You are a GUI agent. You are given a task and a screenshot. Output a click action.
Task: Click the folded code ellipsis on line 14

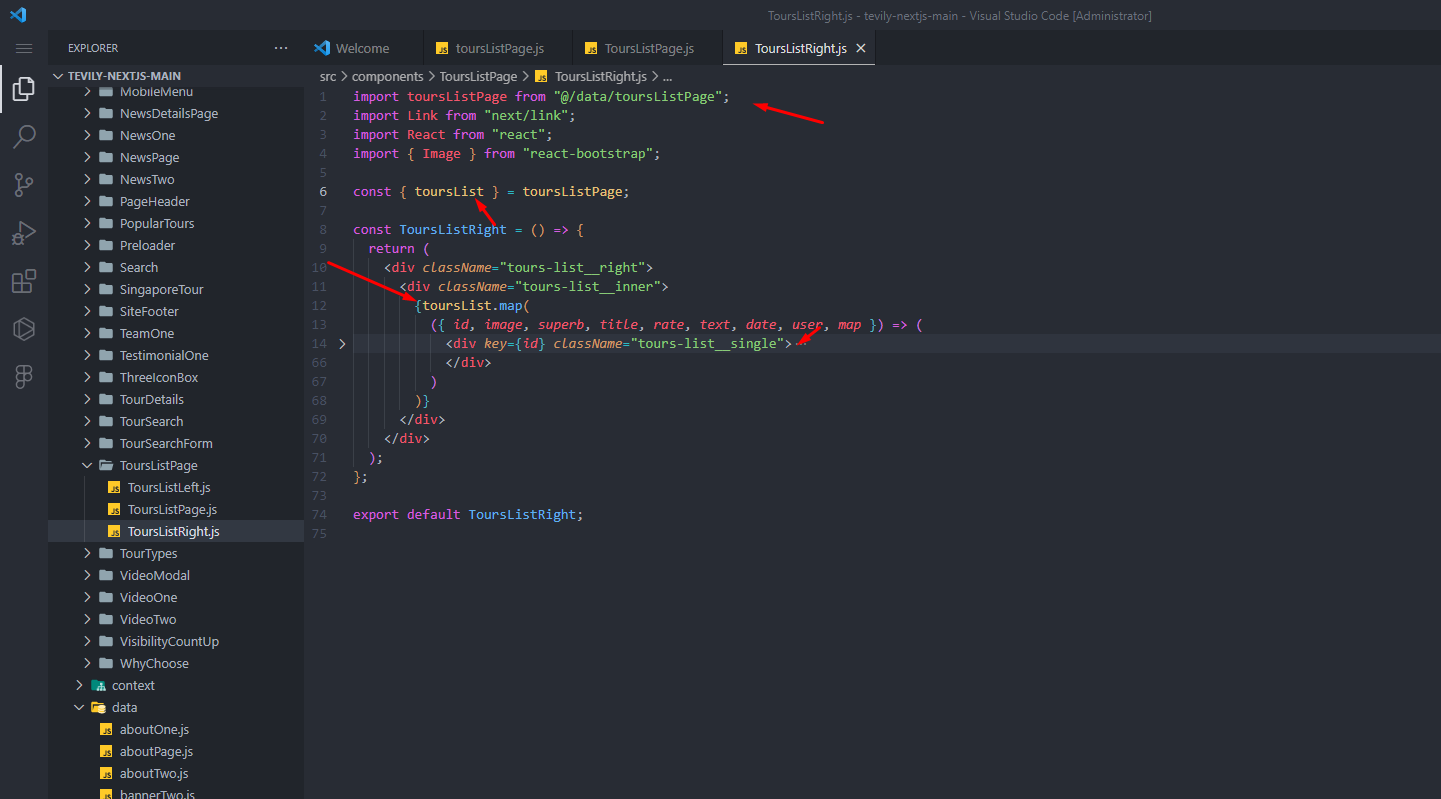[x=800, y=344]
